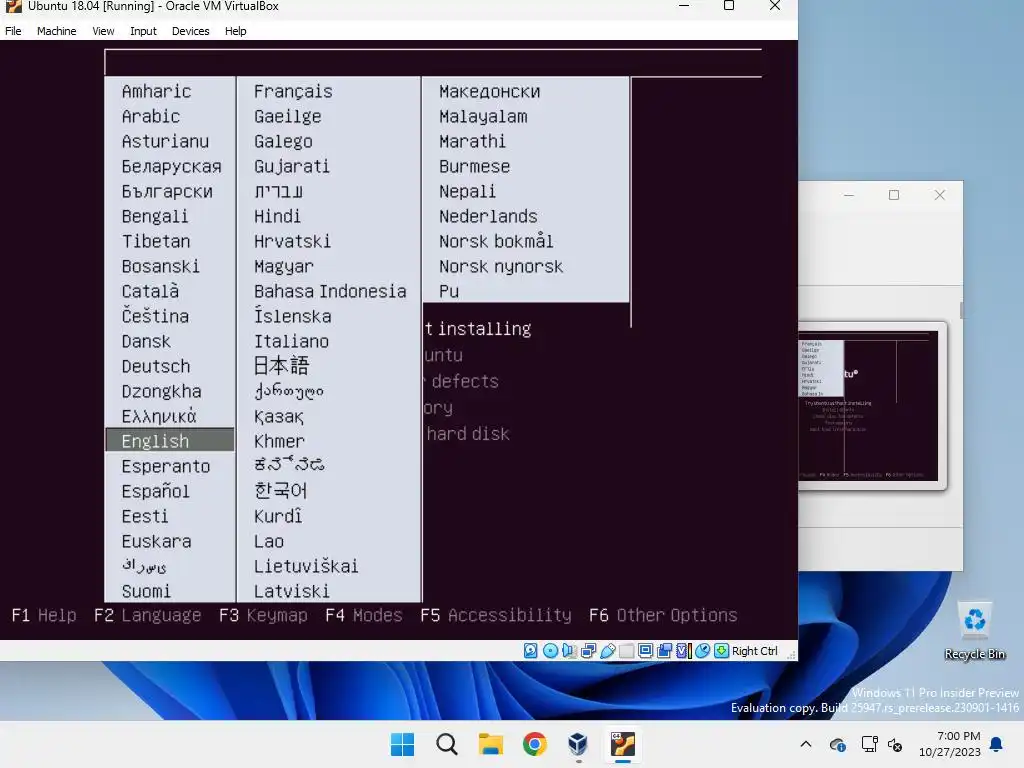The height and width of the screenshot is (768, 1024).
Task: Select English in the language list
Action: (170, 440)
